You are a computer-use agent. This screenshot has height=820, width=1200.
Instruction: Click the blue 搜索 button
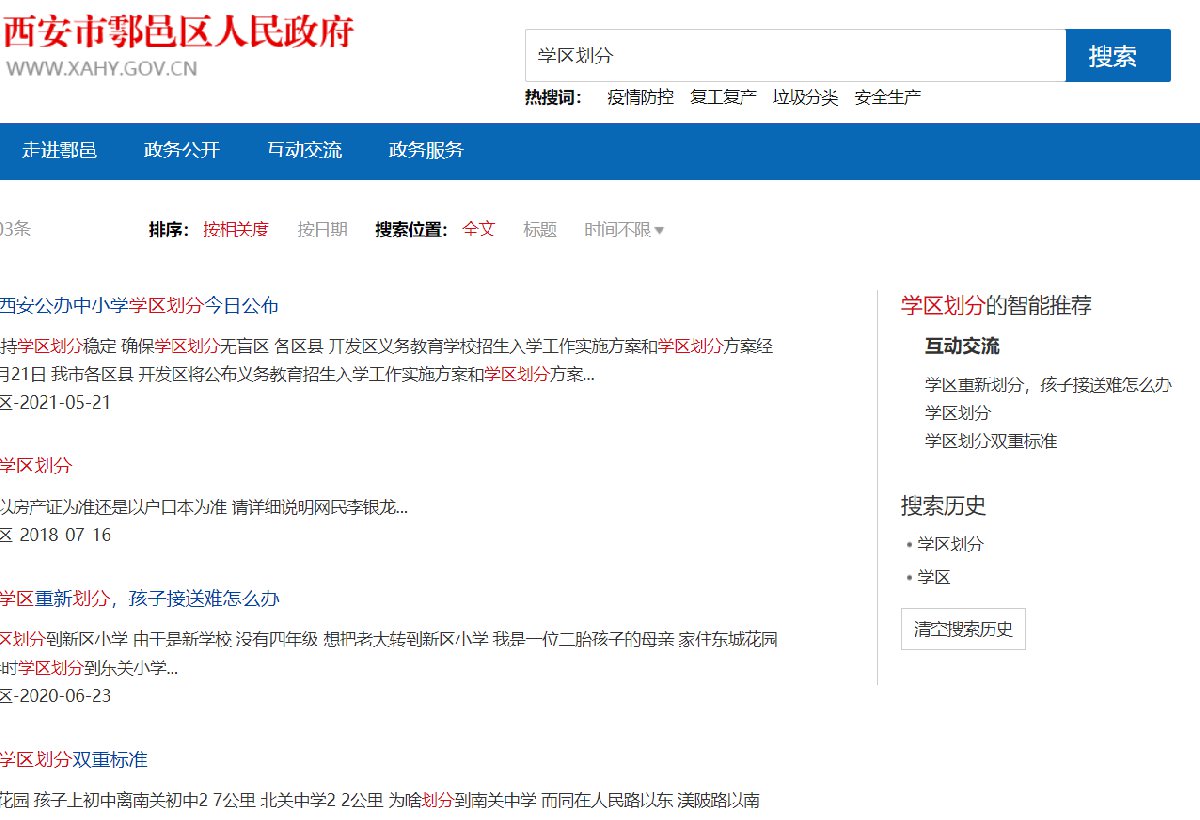point(1117,56)
